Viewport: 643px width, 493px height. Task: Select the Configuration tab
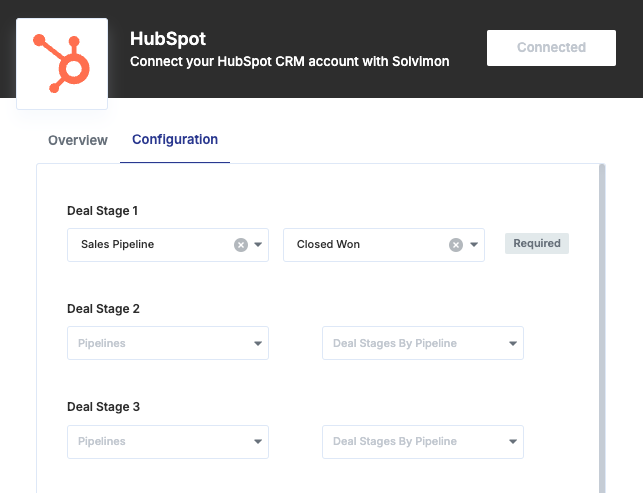175,139
